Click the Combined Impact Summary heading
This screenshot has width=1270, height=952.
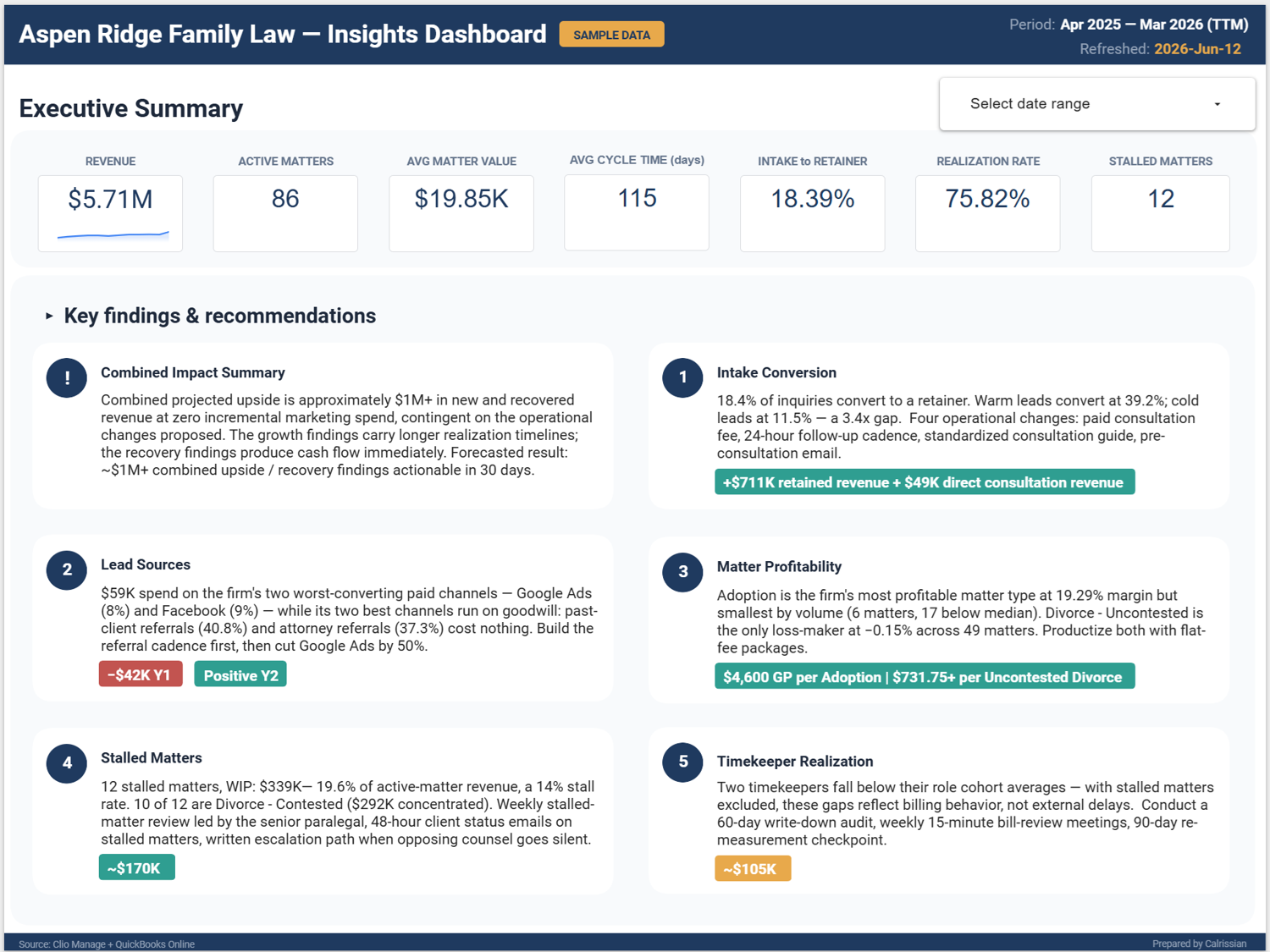point(193,372)
